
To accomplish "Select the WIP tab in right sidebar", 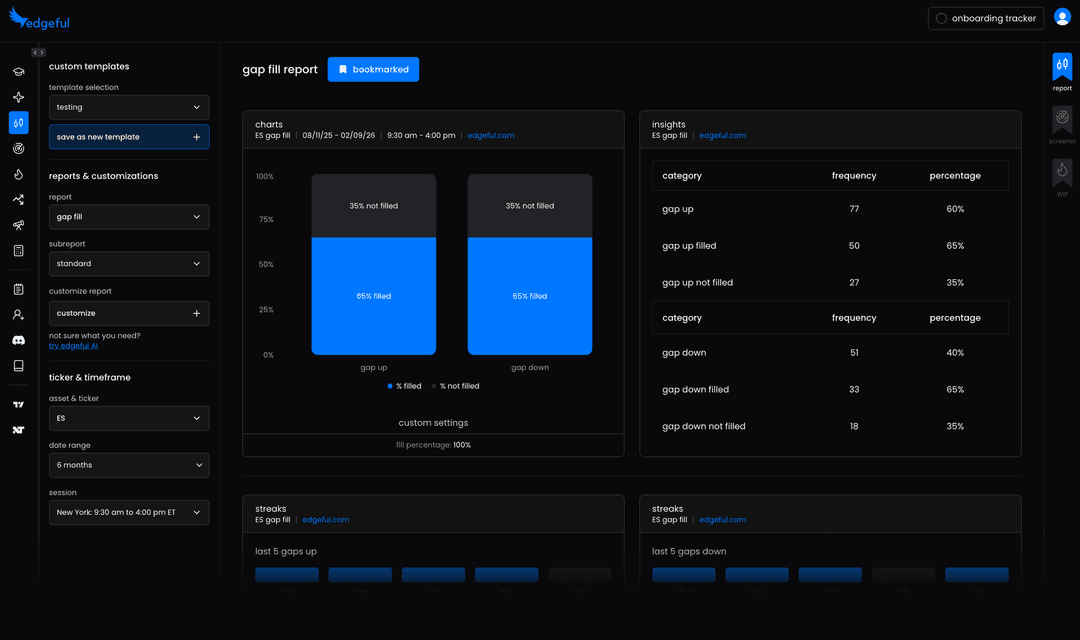I will (x=1061, y=172).
